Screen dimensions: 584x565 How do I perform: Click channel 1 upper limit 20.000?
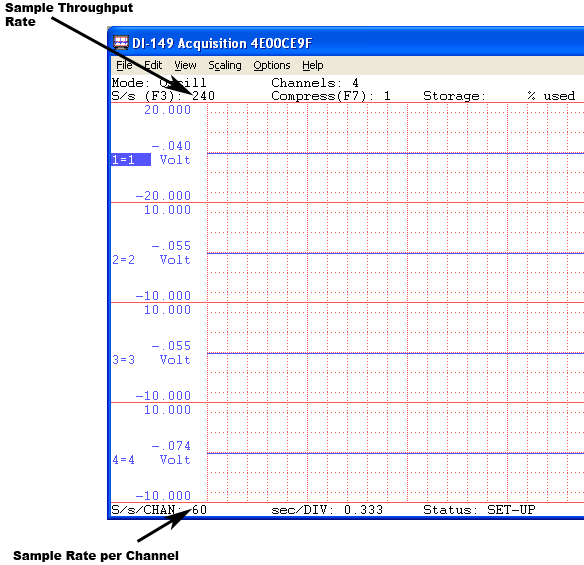click(168, 110)
